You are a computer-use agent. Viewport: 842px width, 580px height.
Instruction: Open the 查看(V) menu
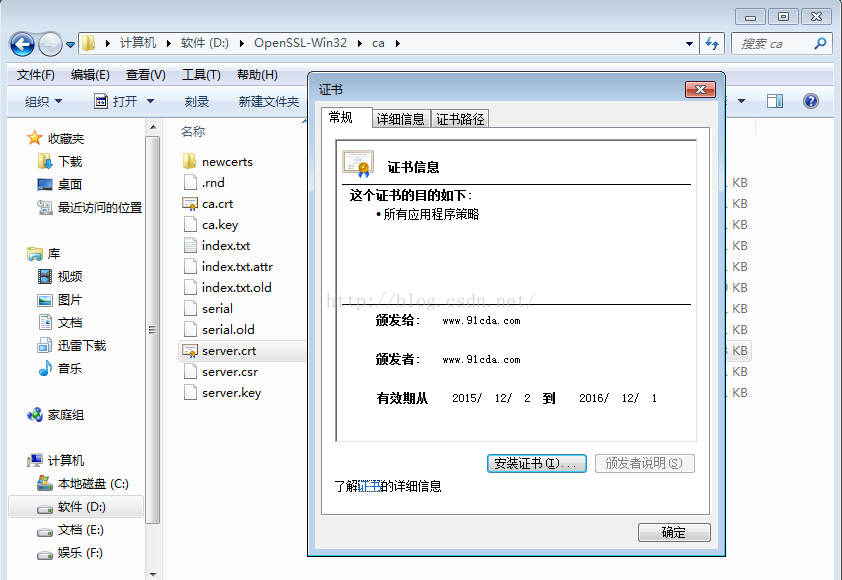pyautogui.click(x=146, y=75)
